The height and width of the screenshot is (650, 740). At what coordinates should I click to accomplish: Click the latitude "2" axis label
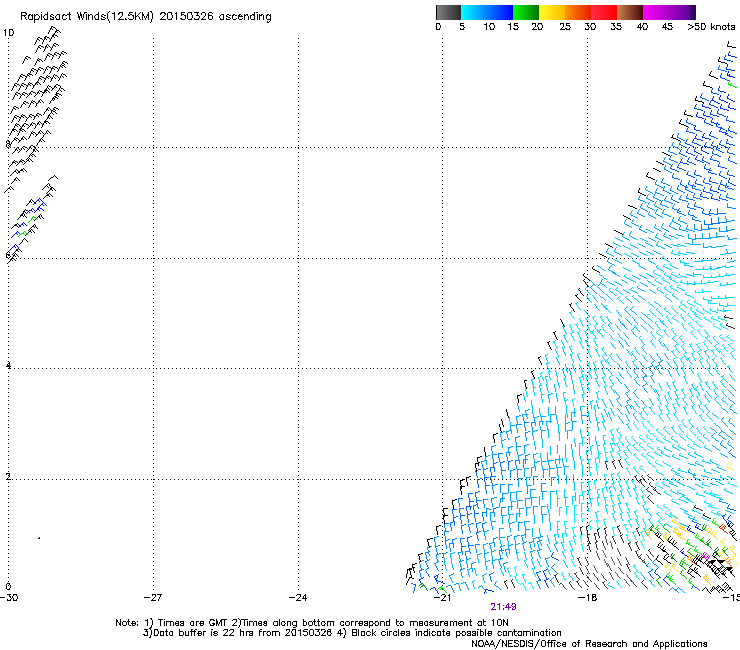point(8,476)
